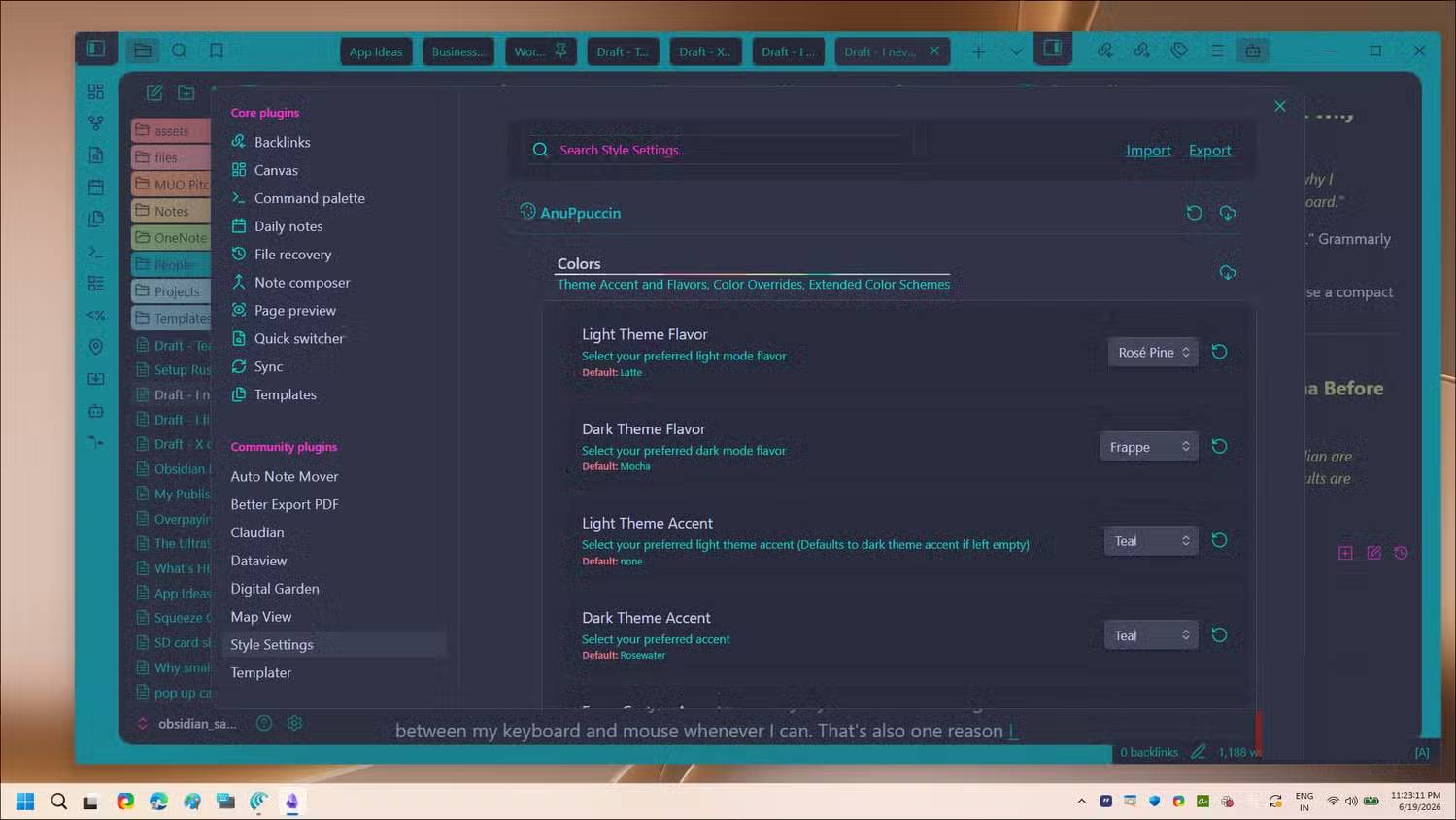Create a new folder icon in explorer
1456x820 pixels.
186,92
